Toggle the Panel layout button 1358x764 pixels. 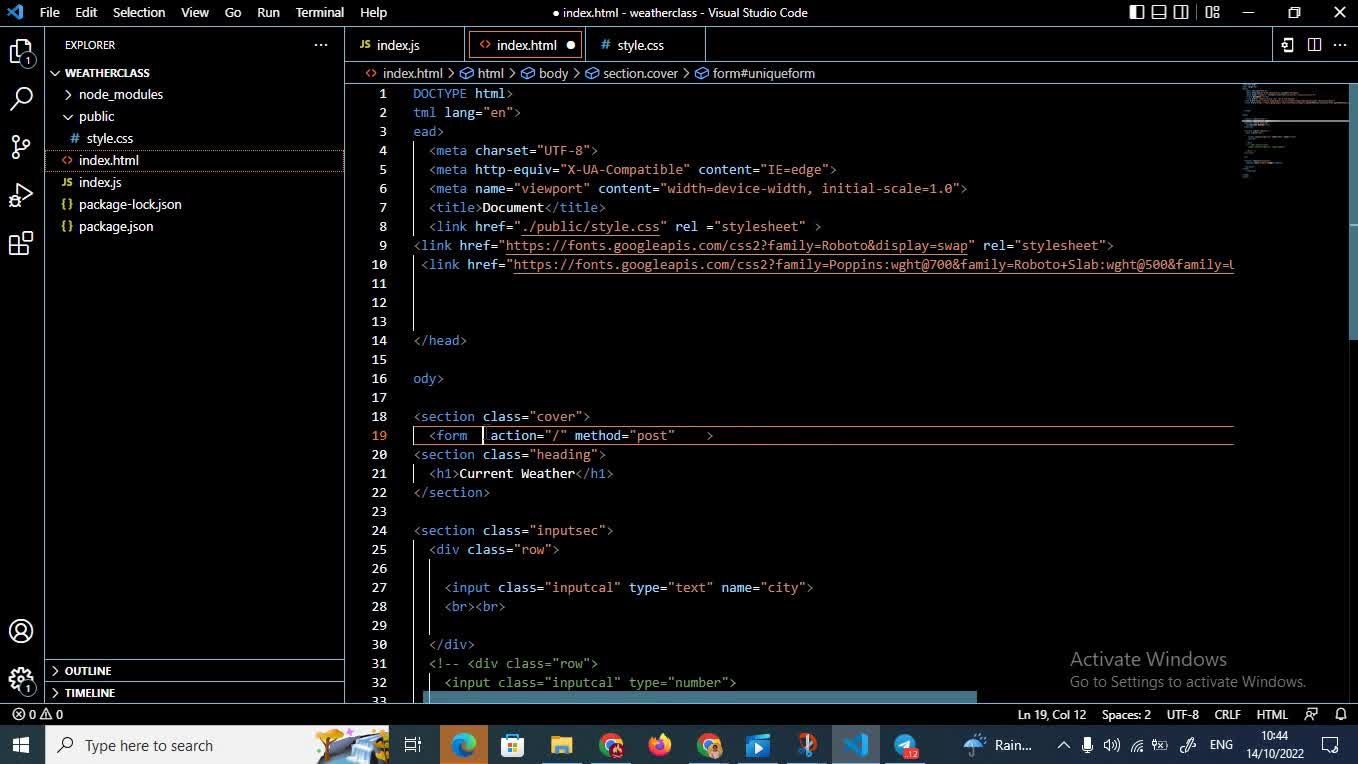point(1159,12)
